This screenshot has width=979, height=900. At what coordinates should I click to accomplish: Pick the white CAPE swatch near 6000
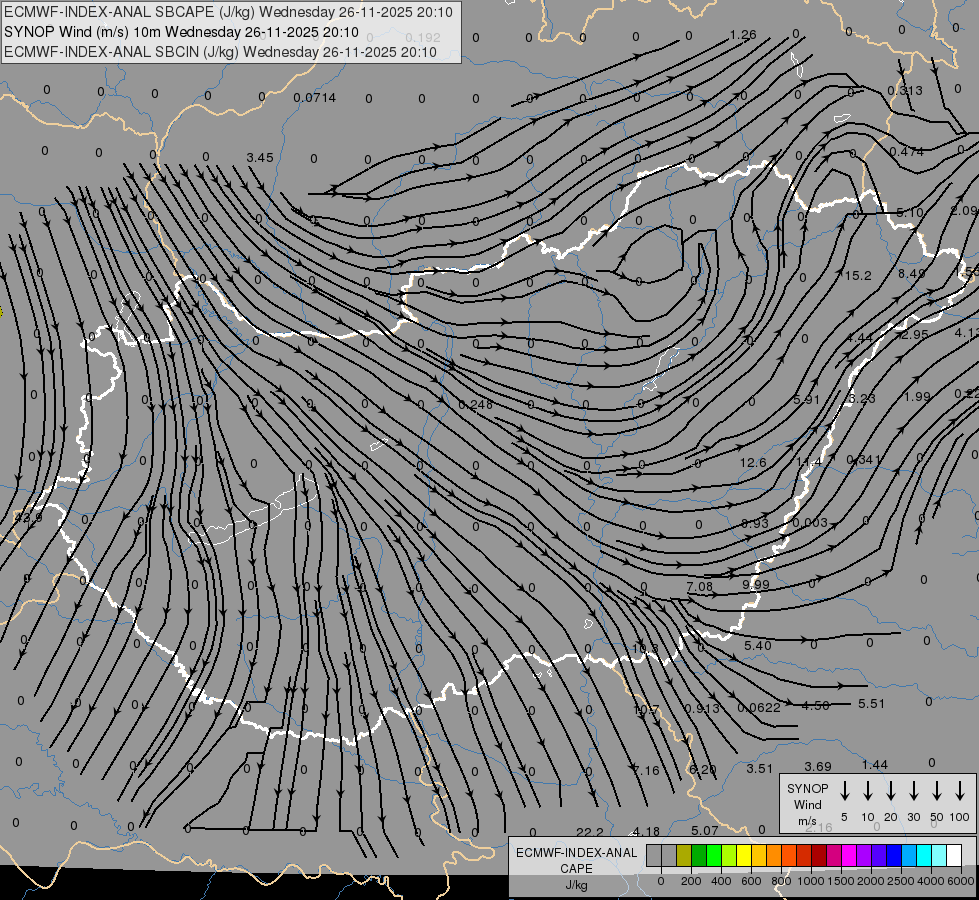954,855
